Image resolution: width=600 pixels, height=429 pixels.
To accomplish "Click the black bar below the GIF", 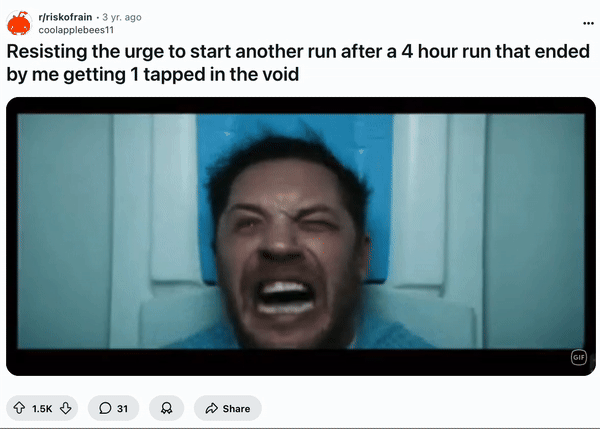I will [301, 362].
